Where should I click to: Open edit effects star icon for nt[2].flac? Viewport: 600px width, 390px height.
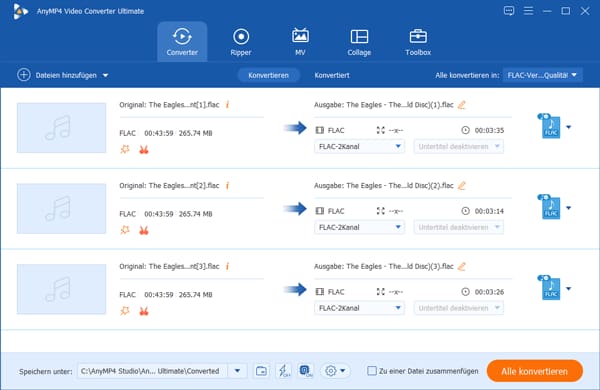pos(125,230)
